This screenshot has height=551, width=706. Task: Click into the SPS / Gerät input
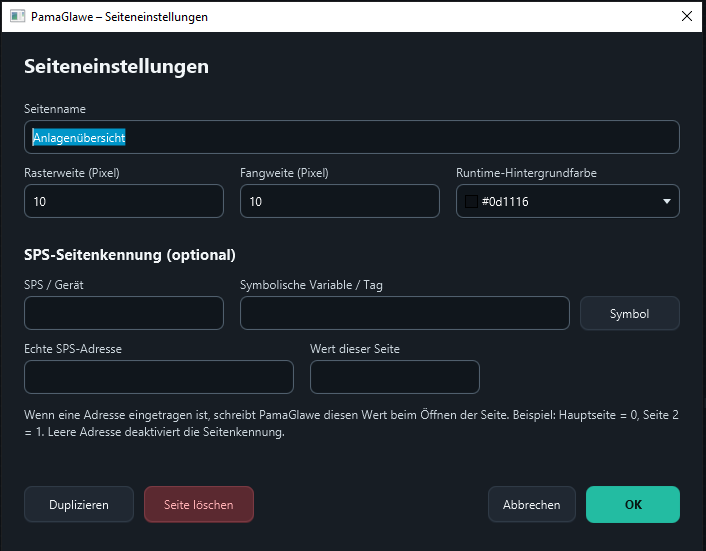pos(124,313)
